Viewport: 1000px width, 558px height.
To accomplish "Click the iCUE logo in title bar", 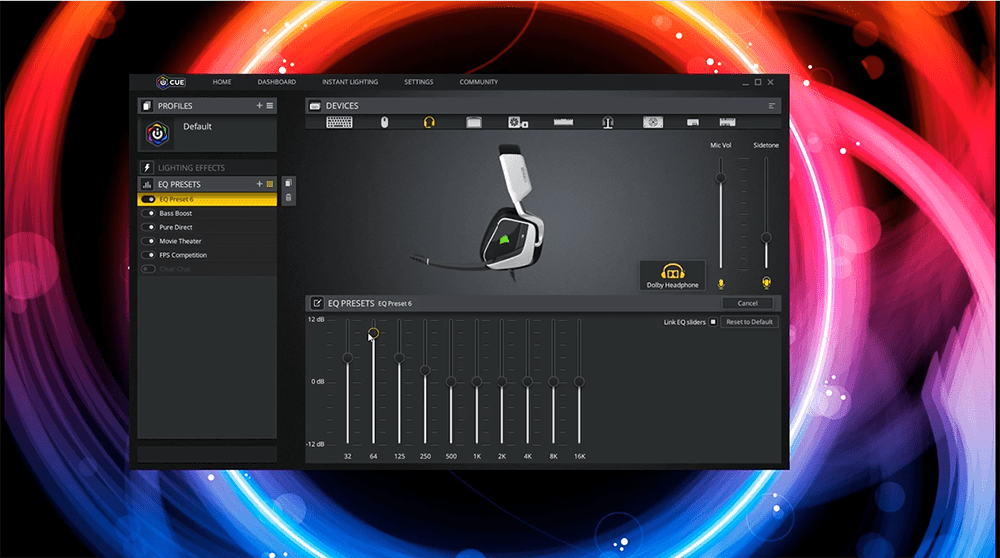I will tap(171, 82).
